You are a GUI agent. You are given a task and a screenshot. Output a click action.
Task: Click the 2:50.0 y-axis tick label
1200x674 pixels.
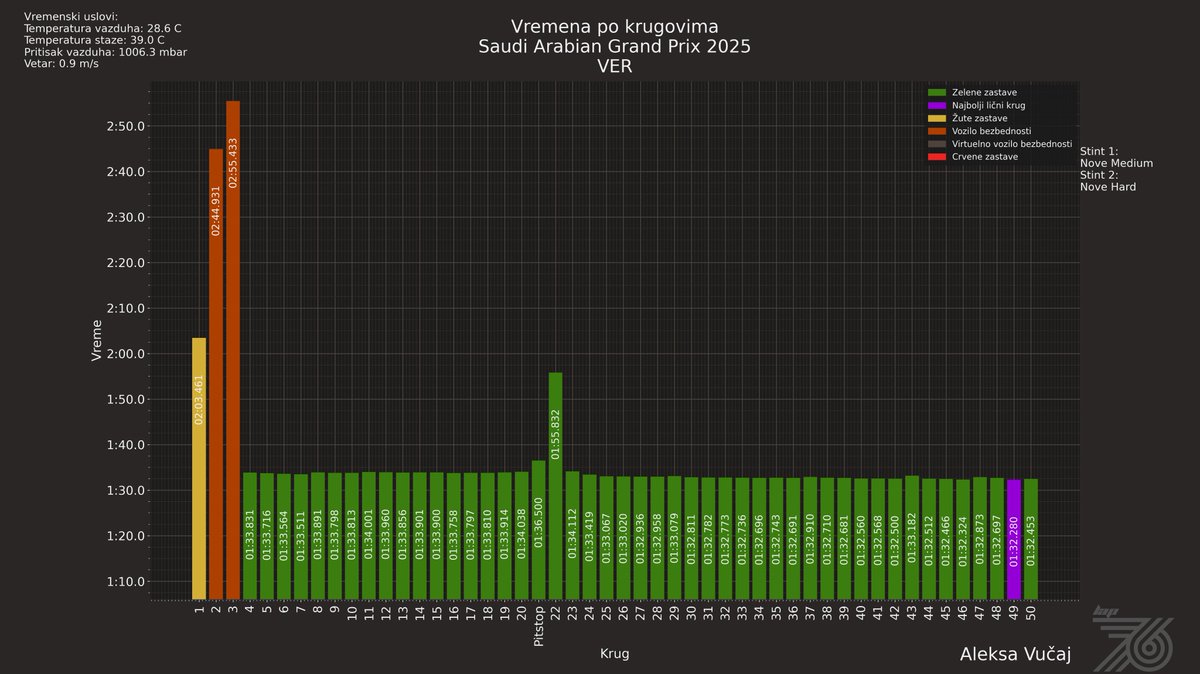125,126
